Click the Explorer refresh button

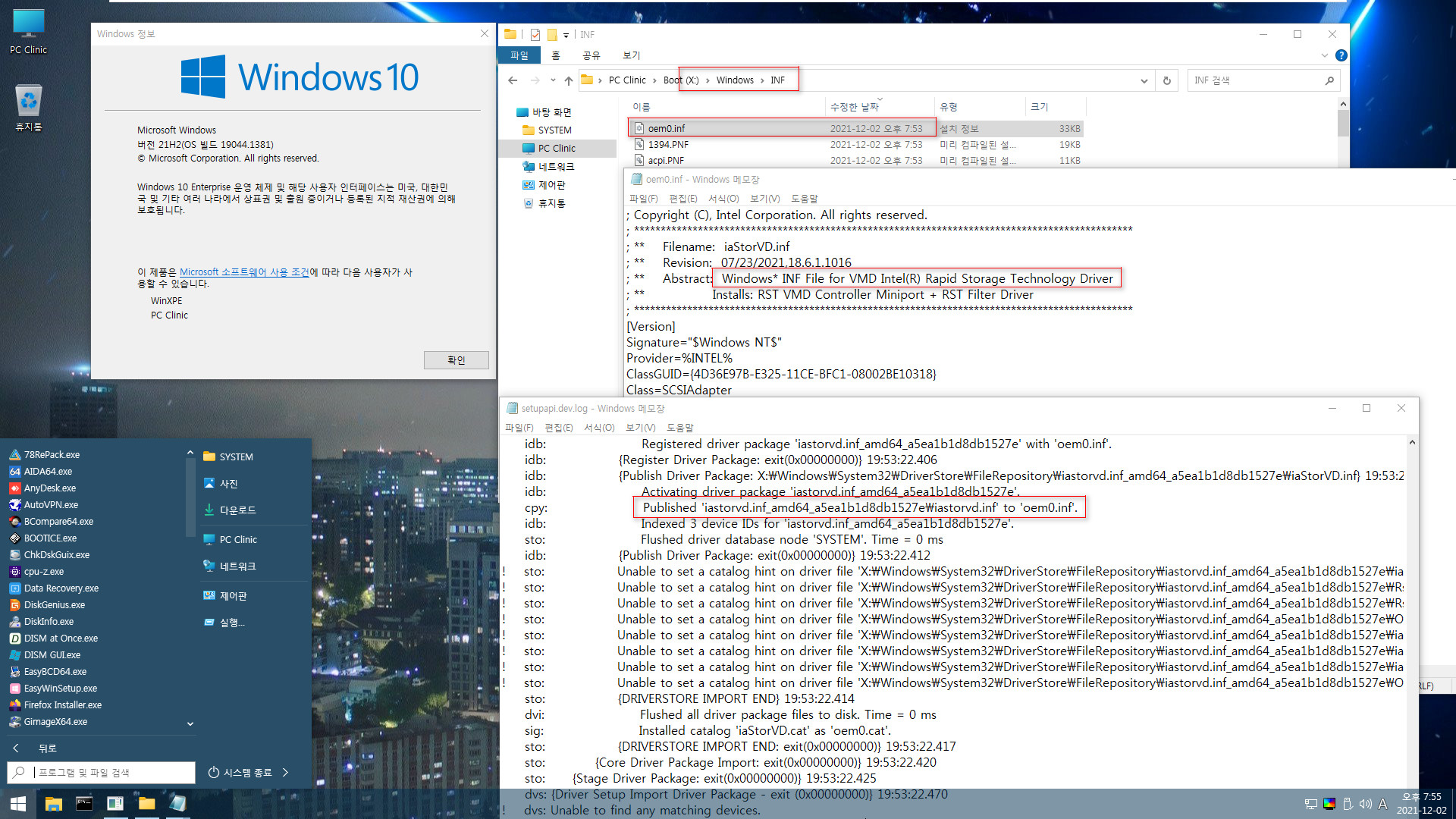[1167, 80]
